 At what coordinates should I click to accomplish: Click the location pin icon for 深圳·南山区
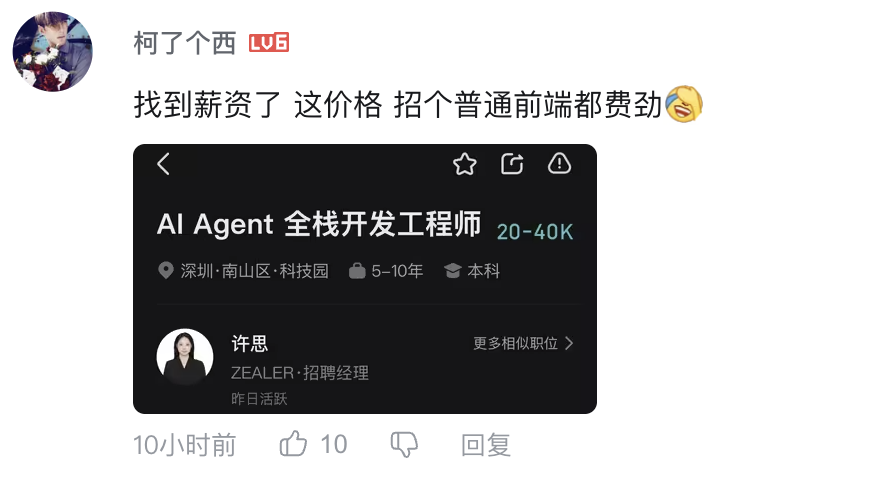click(165, 271)
